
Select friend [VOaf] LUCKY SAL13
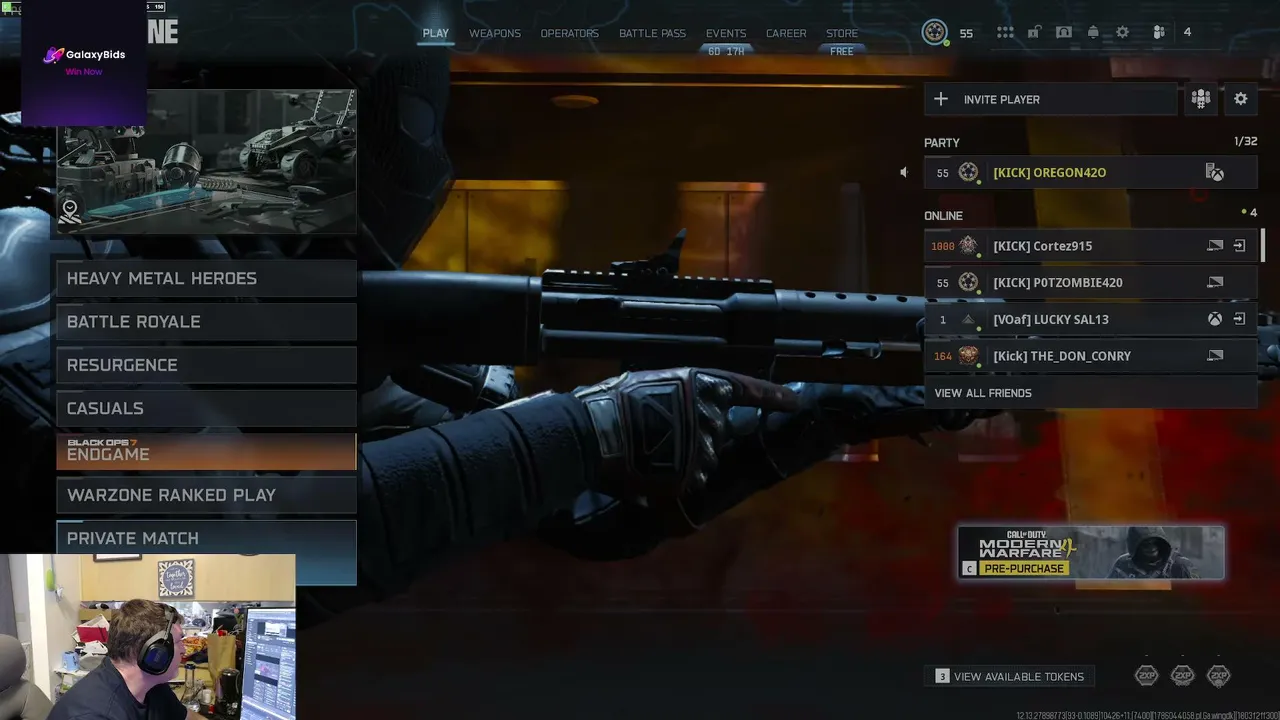[x=1090, y=319]
